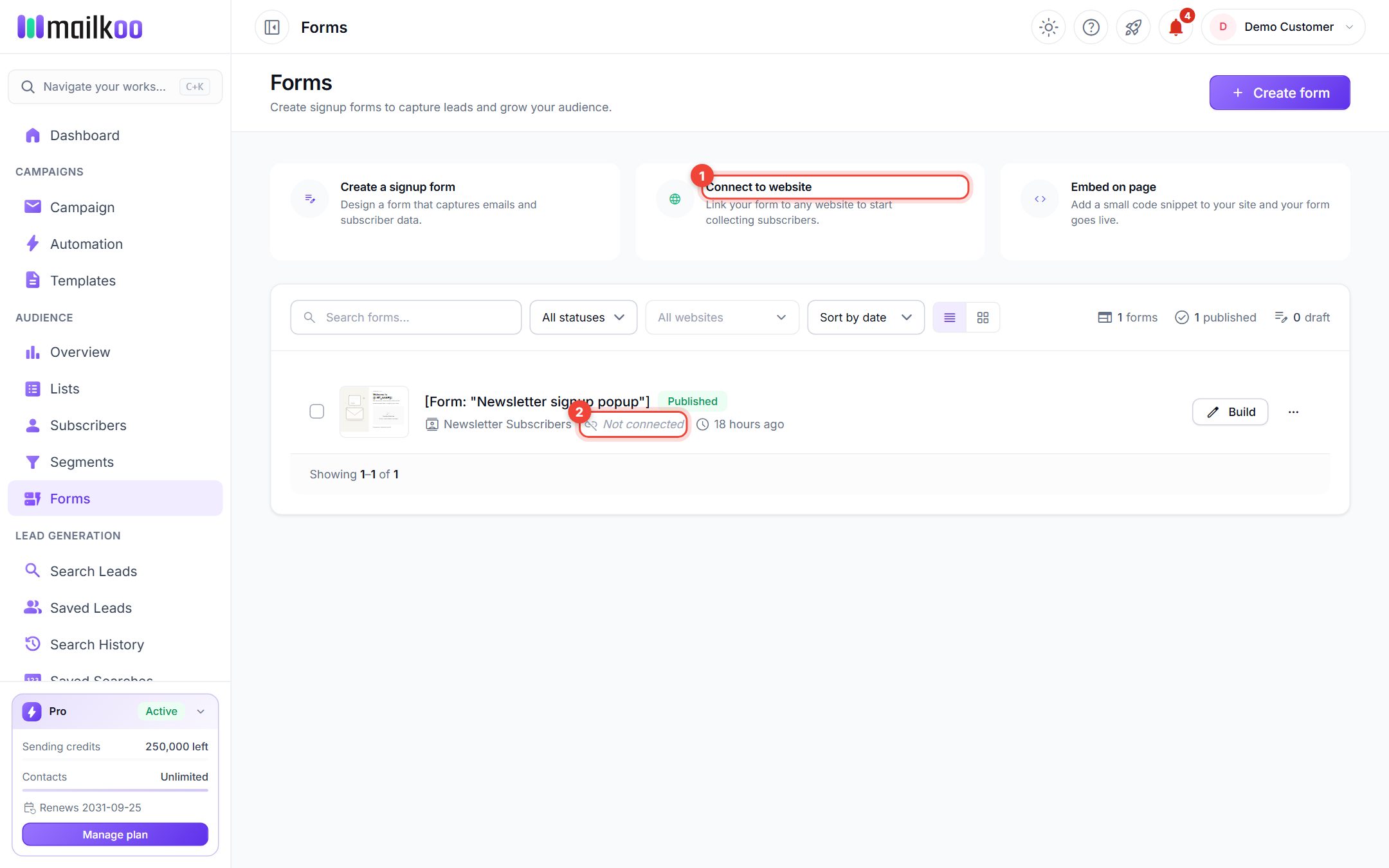This screenshot has width=1389, height=868.
Task: Open Templates section
Action: (115, 280)
